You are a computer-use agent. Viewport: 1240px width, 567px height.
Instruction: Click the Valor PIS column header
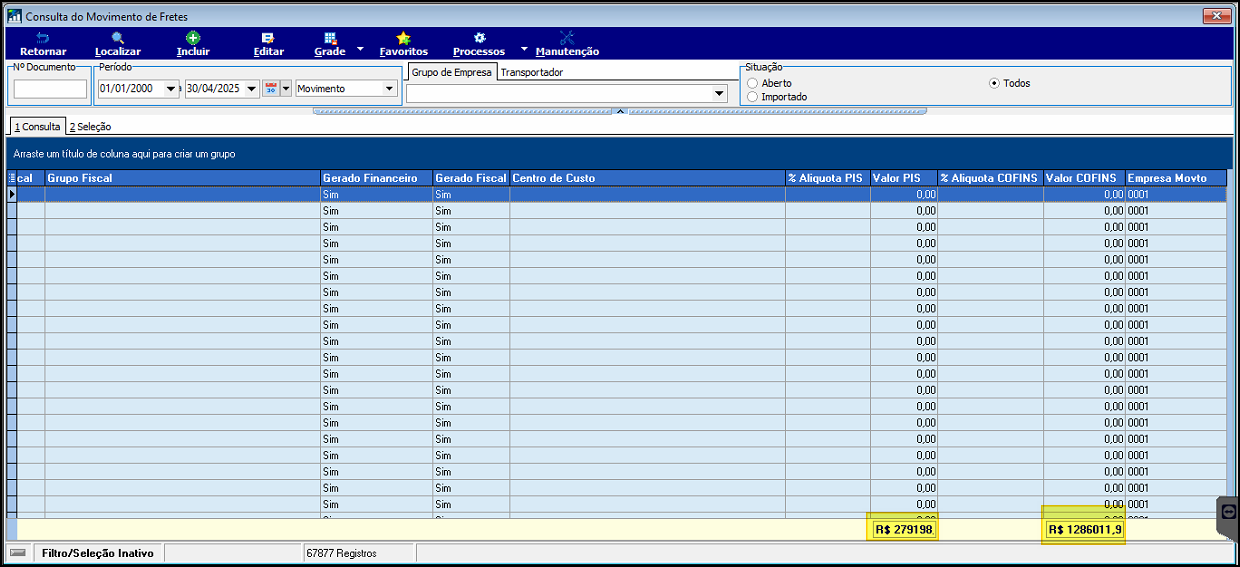click(x=904, y=178)
